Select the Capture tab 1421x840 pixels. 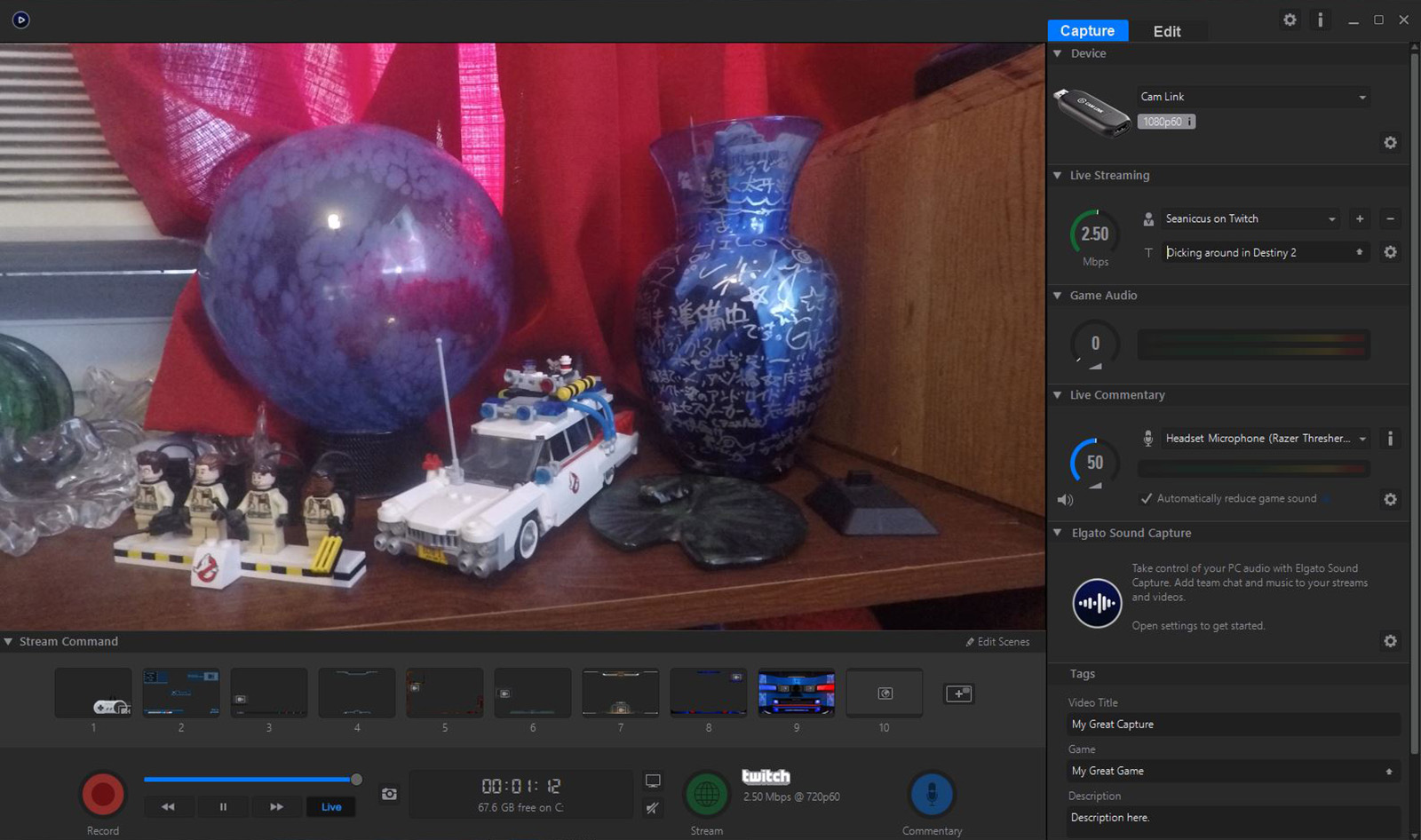coord(1087,31)
